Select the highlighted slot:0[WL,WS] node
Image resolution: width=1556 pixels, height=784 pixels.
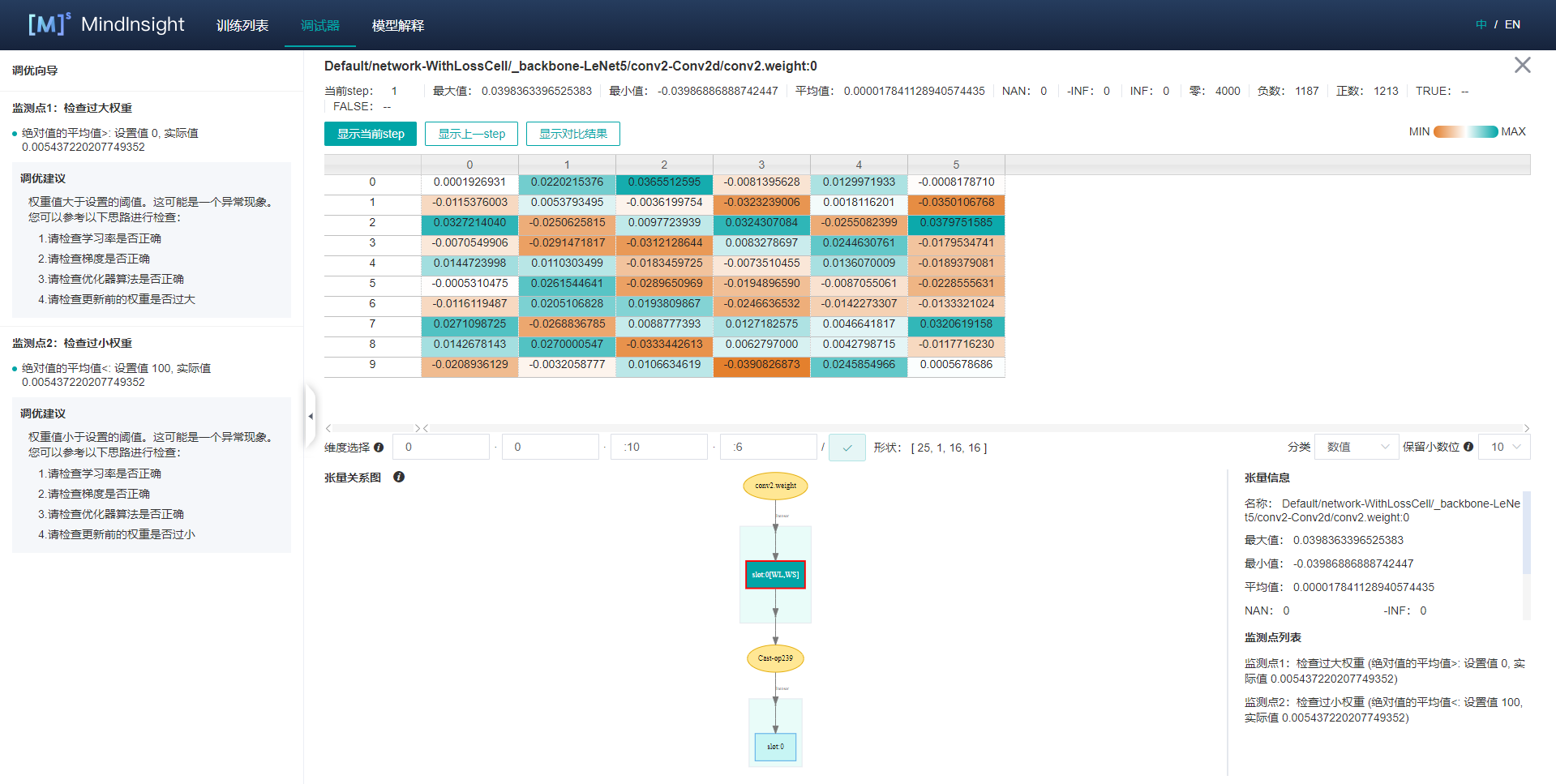(x=775, y=575)
